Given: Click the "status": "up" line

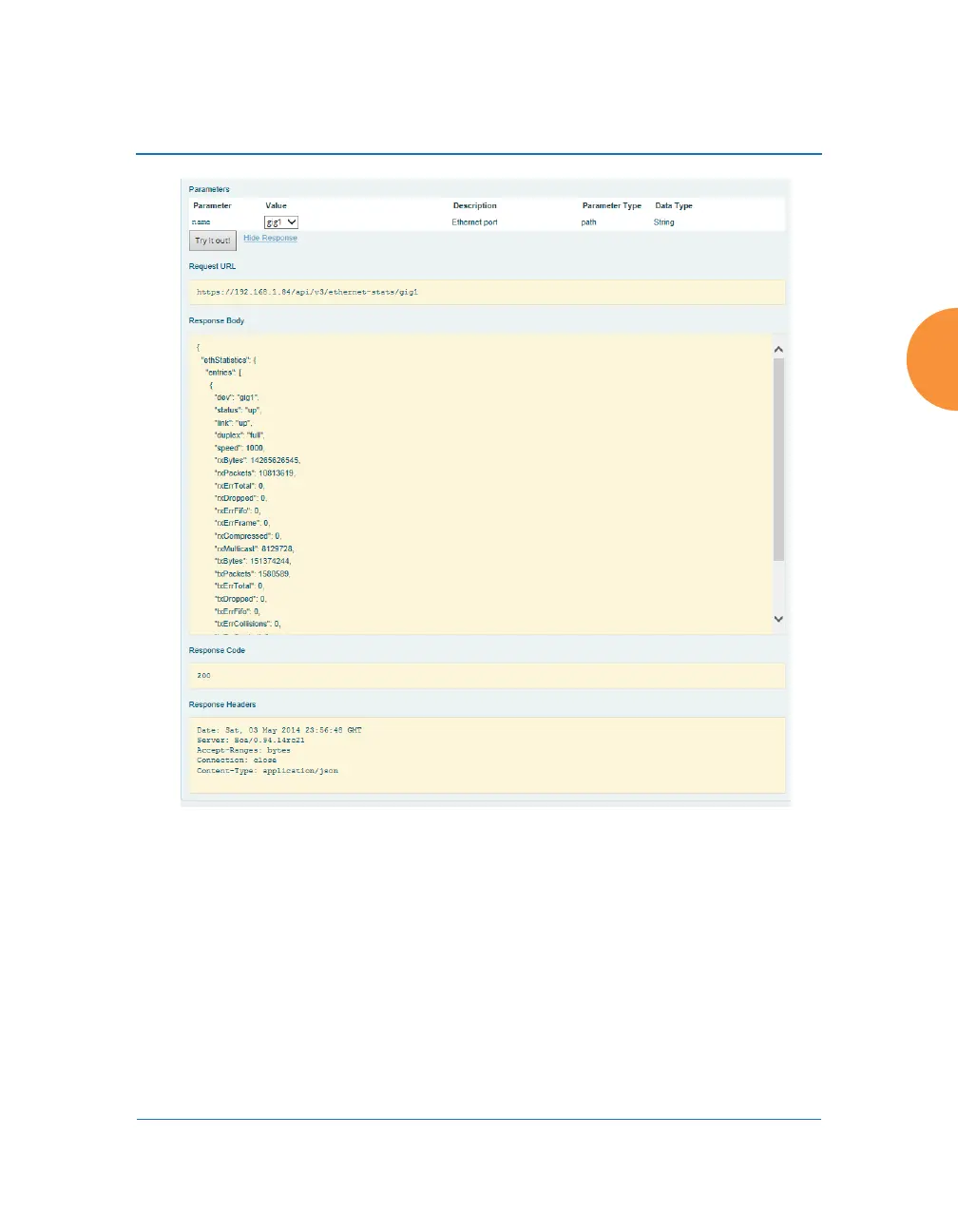Looking at the screenshot, I should 238,411.
